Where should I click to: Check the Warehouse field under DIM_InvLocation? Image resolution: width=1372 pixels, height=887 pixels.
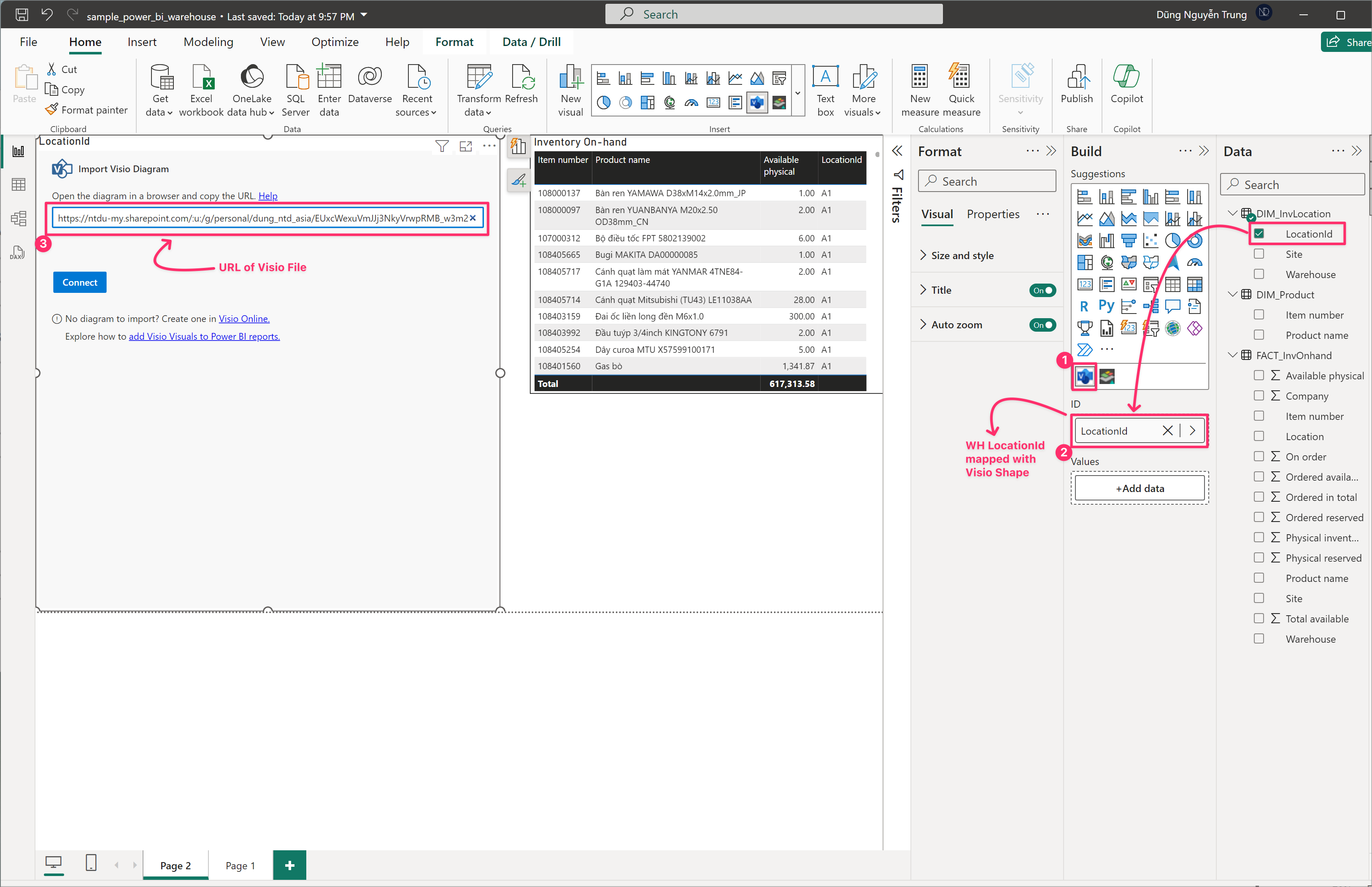pyautogui.click(x=1259, y=274)
